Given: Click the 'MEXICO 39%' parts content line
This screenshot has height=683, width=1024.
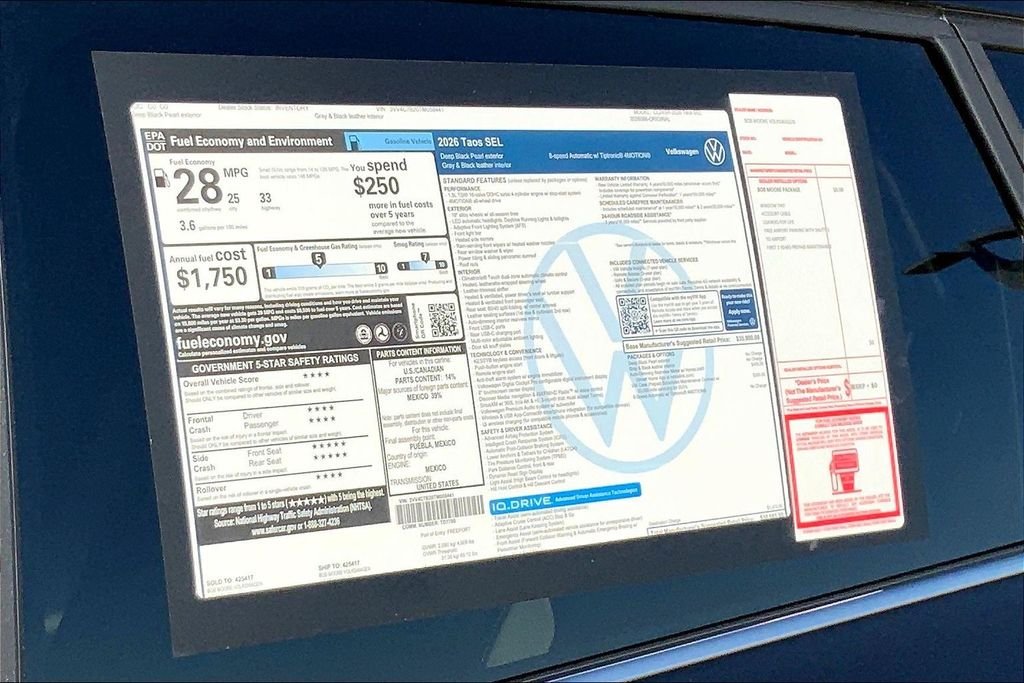Looking at the screenshot, I should point(424,396).
